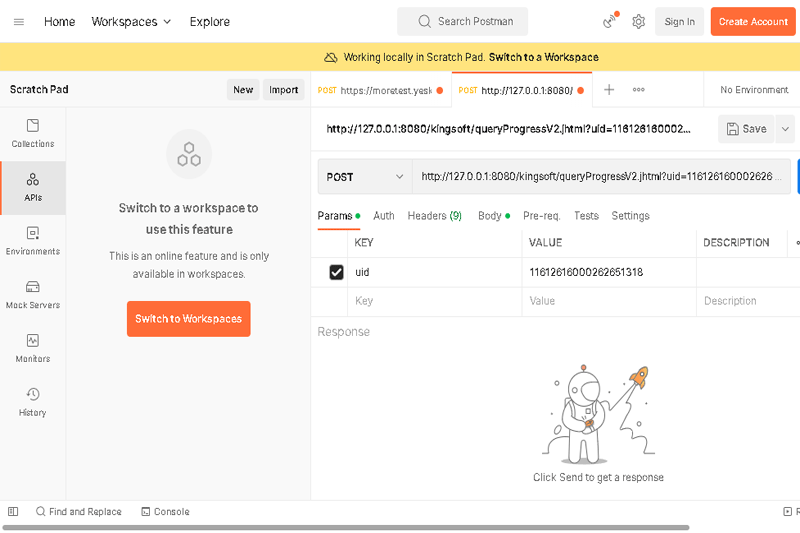Open the settings gear icon
This screenshot has height=533, width=800.
(638, 22)
